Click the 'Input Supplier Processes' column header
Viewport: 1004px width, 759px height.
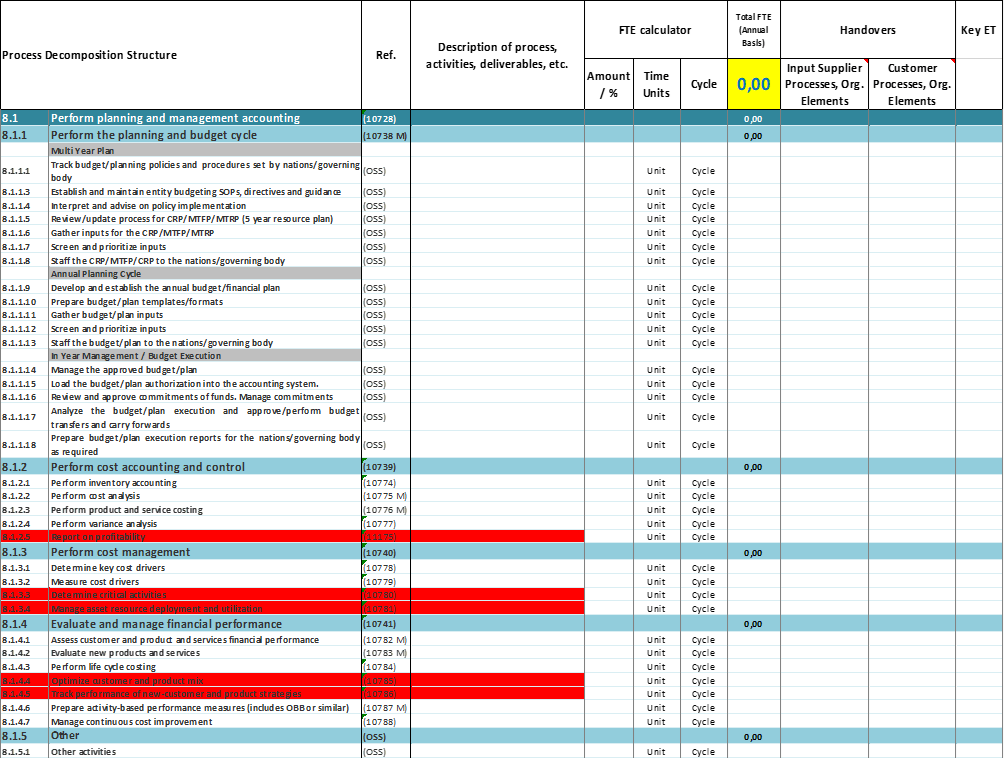click(824, 85)
